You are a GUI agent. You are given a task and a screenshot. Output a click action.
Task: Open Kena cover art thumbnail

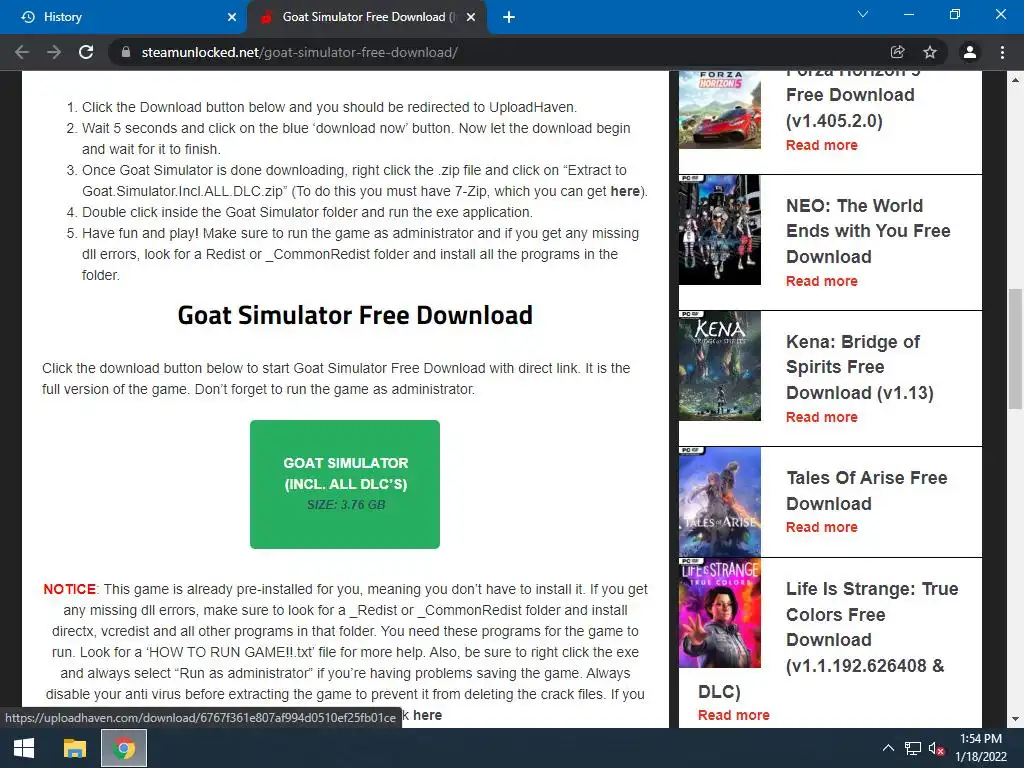pyautogui.click(x=720, y=366)
